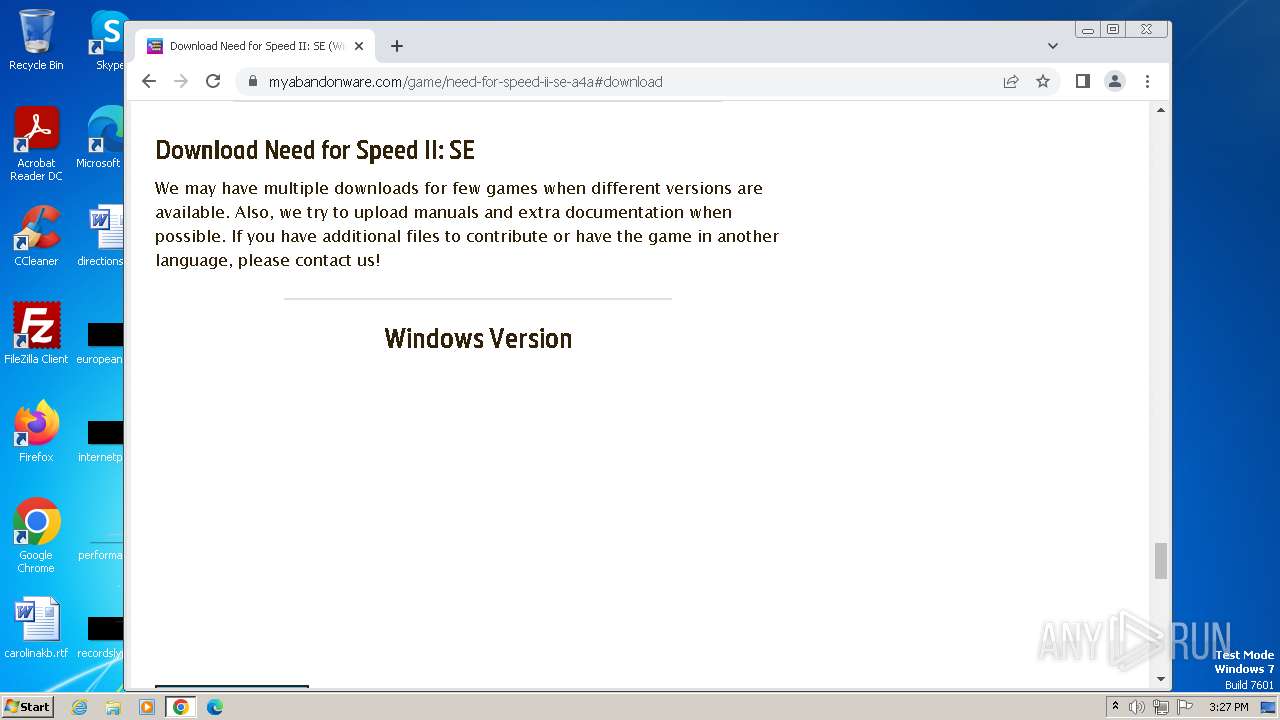Select the carolinakb.rtf file on desktop
Viewport: 1280px width, 720px height.
click(36, 628)
